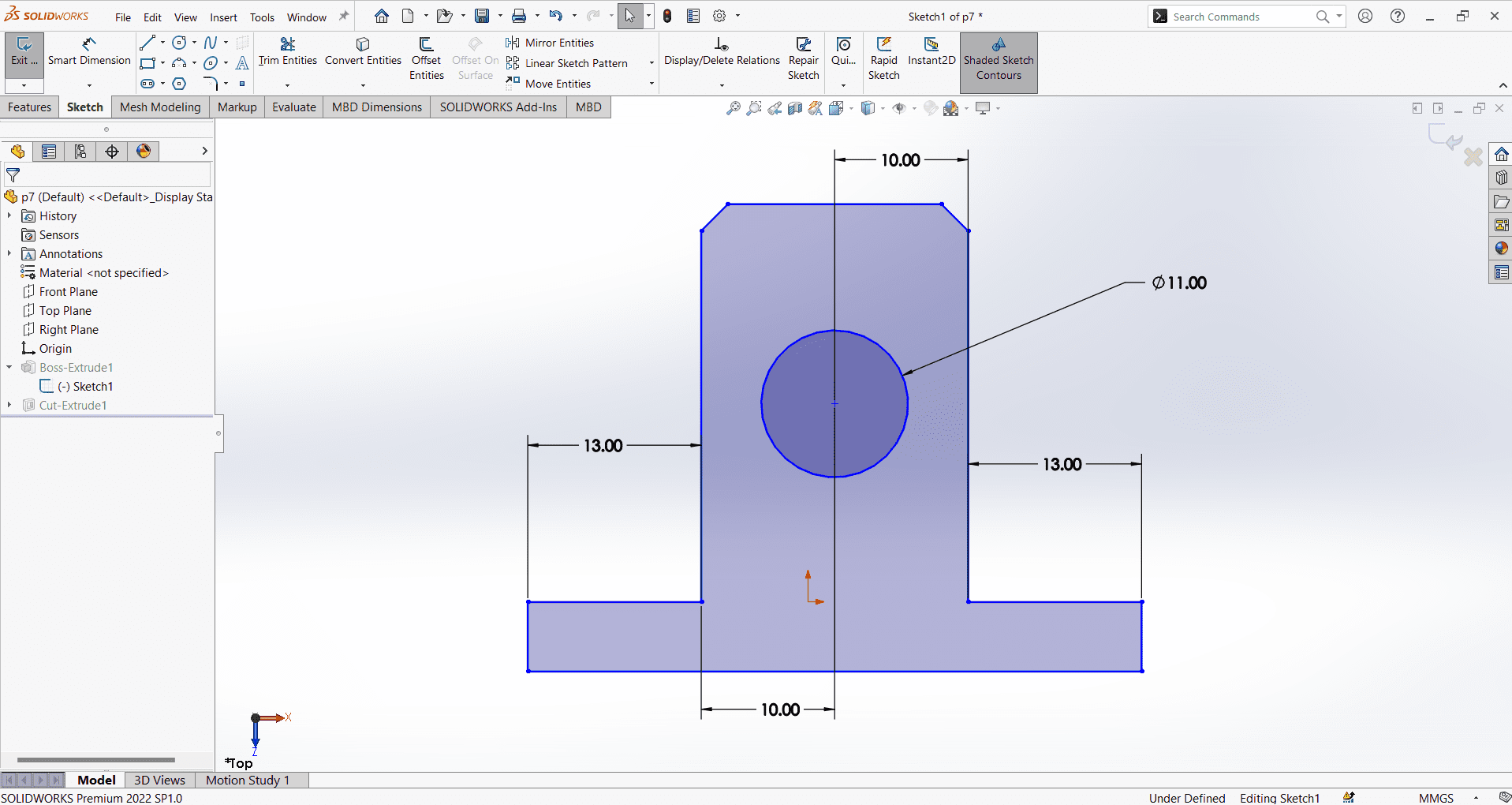The image size is (1512, 805).
Task: Open Linear Sketch Pattern dropdown arrow
Action: click(x=651, y=63)
